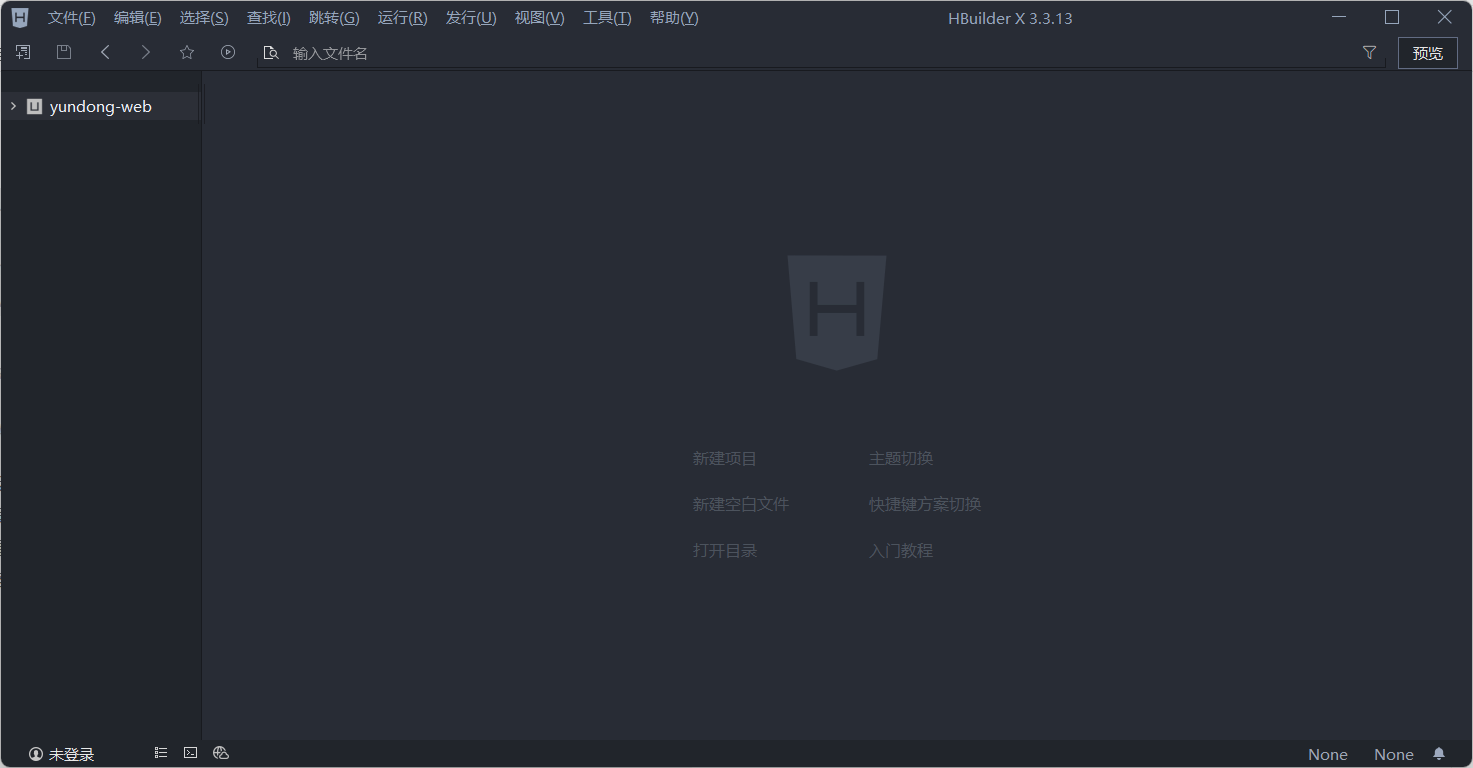Click the back navigation arrow
The image size is (1473, 768).
coord(105,52)
